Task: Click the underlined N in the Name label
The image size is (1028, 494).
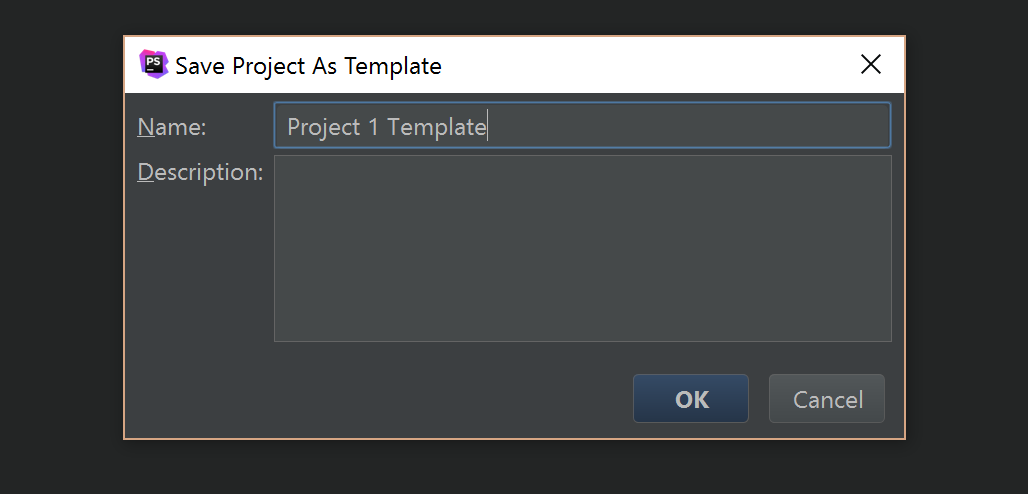Action: coord(144,127)
